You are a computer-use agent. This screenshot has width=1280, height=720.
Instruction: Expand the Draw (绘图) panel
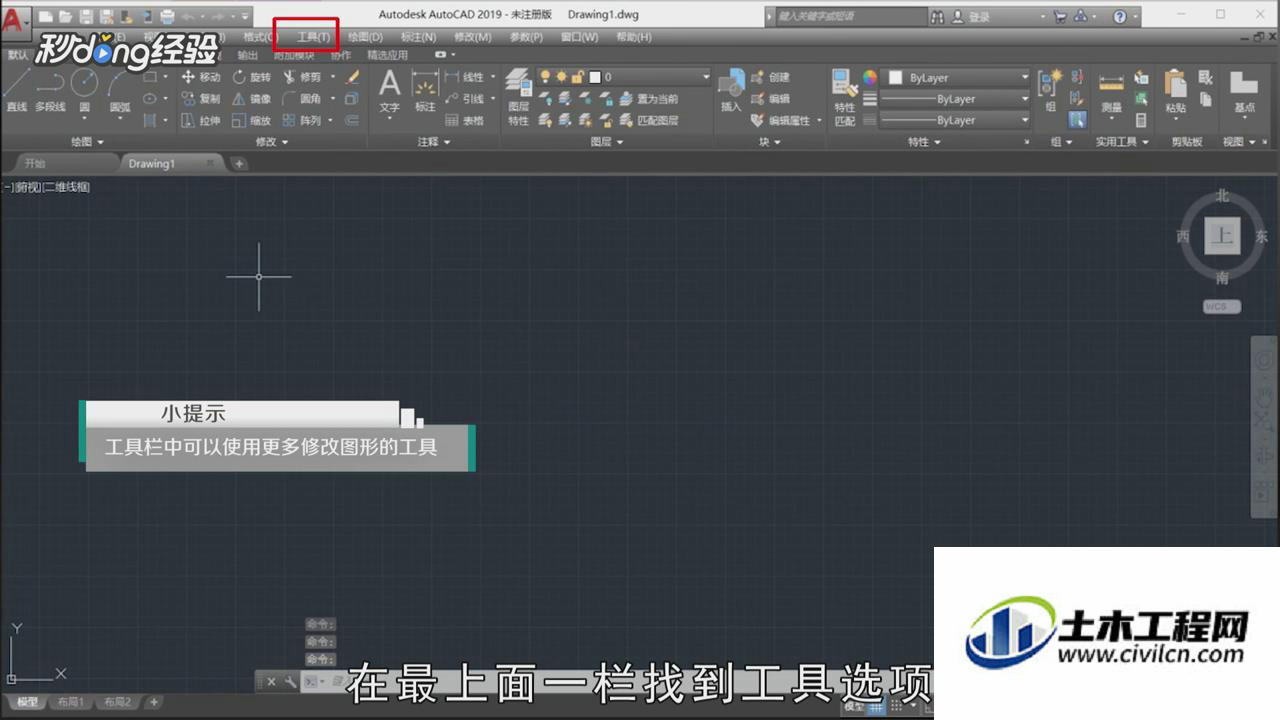(x=87, y=142)
